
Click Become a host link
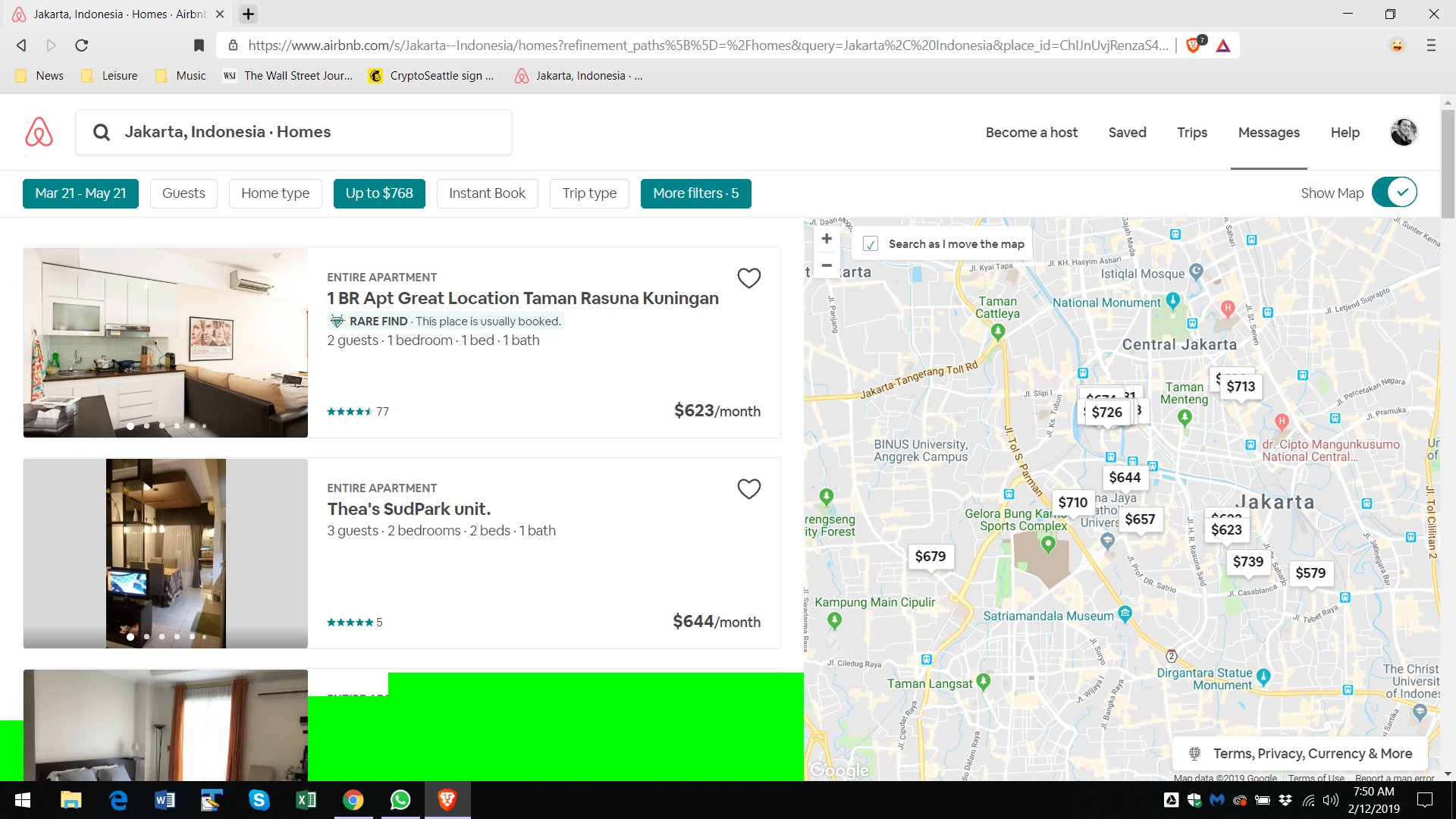pos(1031,133)
